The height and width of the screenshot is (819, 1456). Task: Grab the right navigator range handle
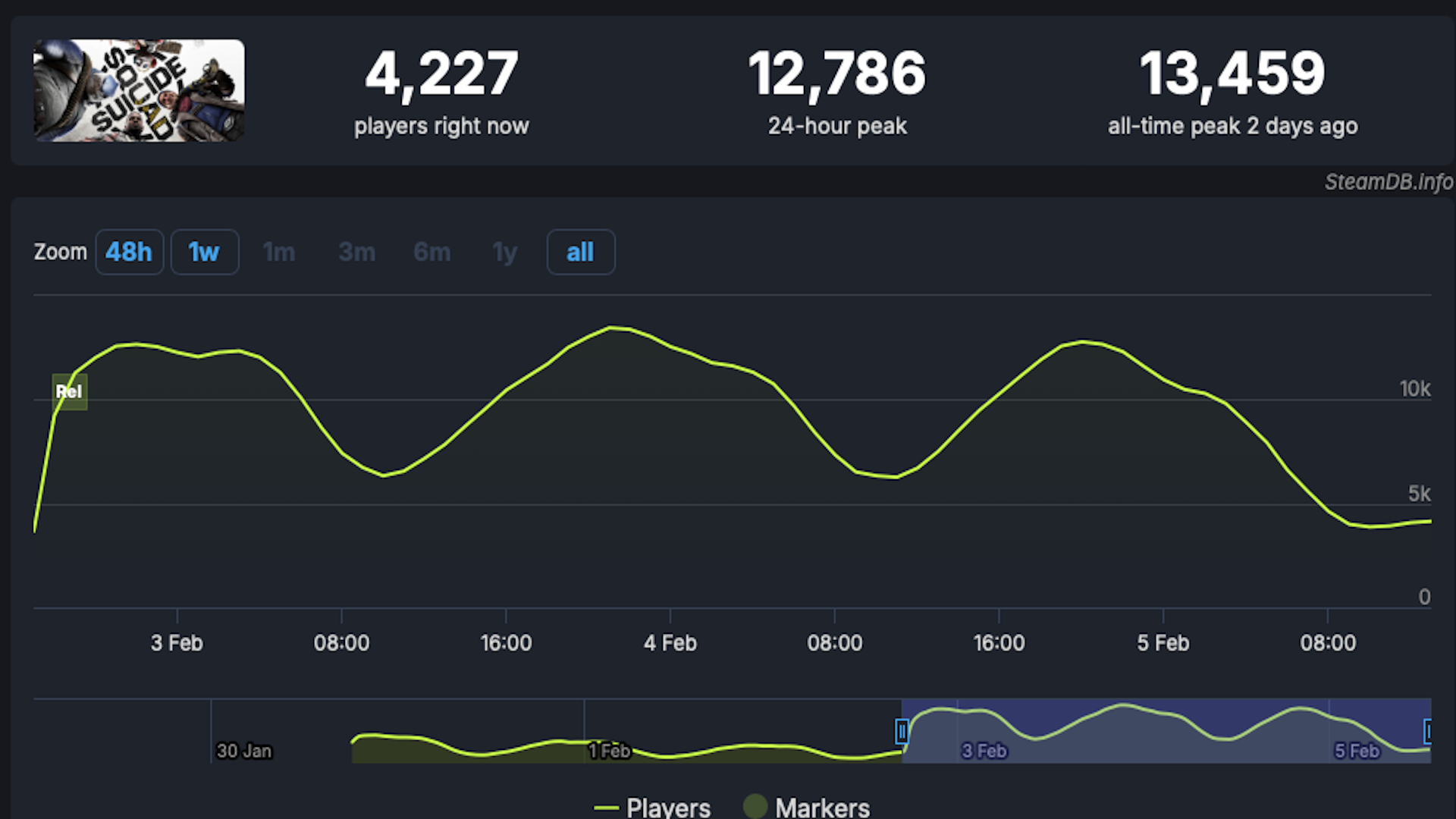point(1429,732)
